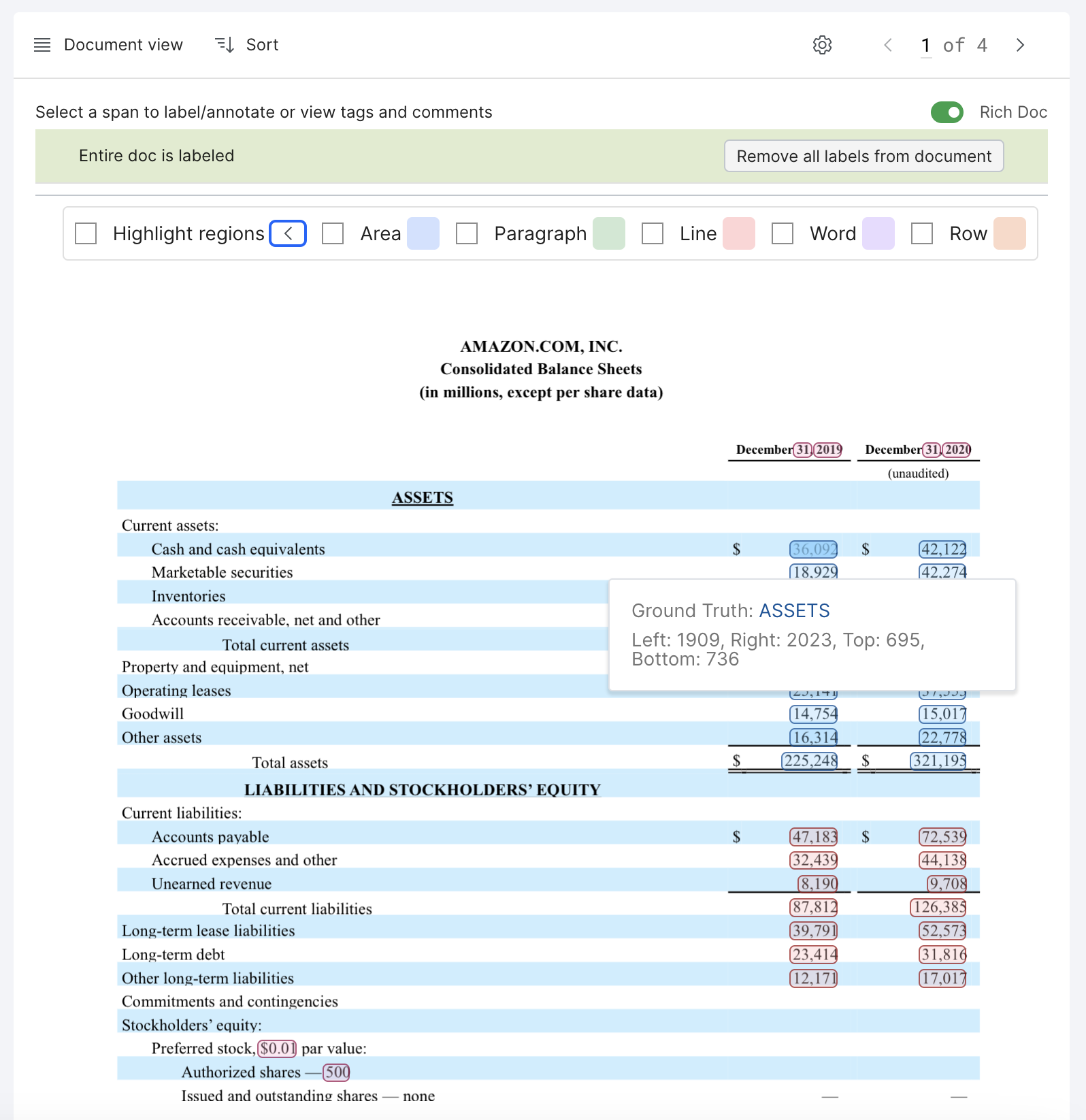Click the blue Area color swatch
1086x1120 pixels.
[423, 233]
